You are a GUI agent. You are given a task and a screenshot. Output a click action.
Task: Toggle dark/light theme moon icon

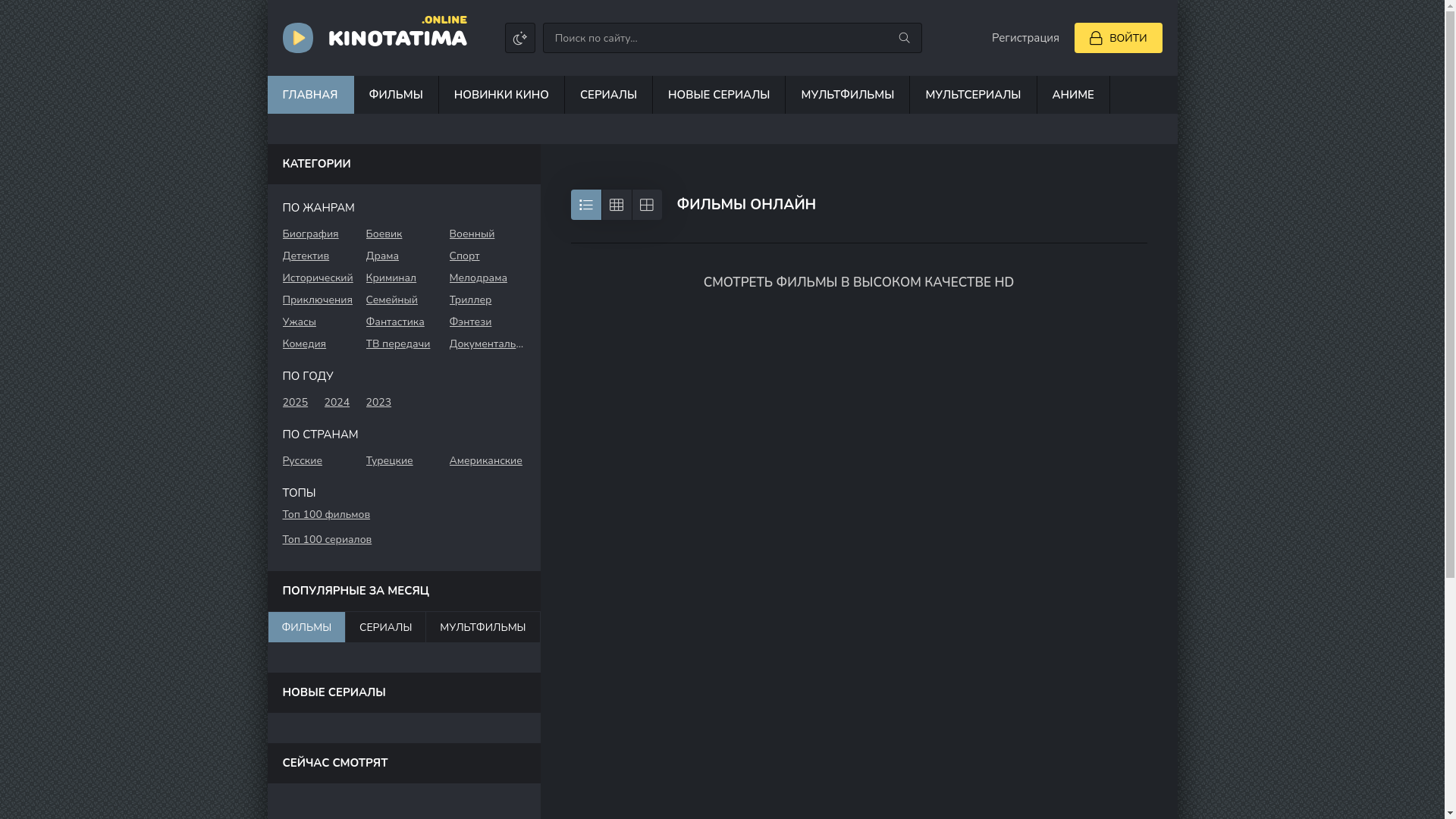click(519, 38)
